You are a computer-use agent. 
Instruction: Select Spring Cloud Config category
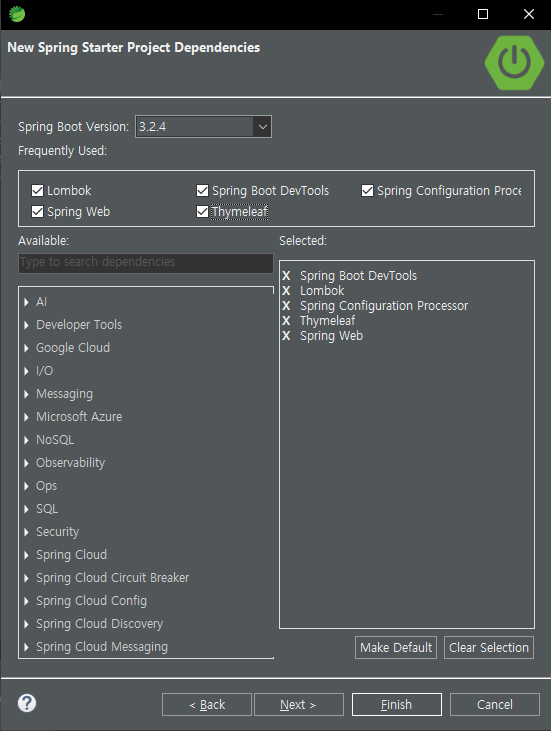[91, 600]
